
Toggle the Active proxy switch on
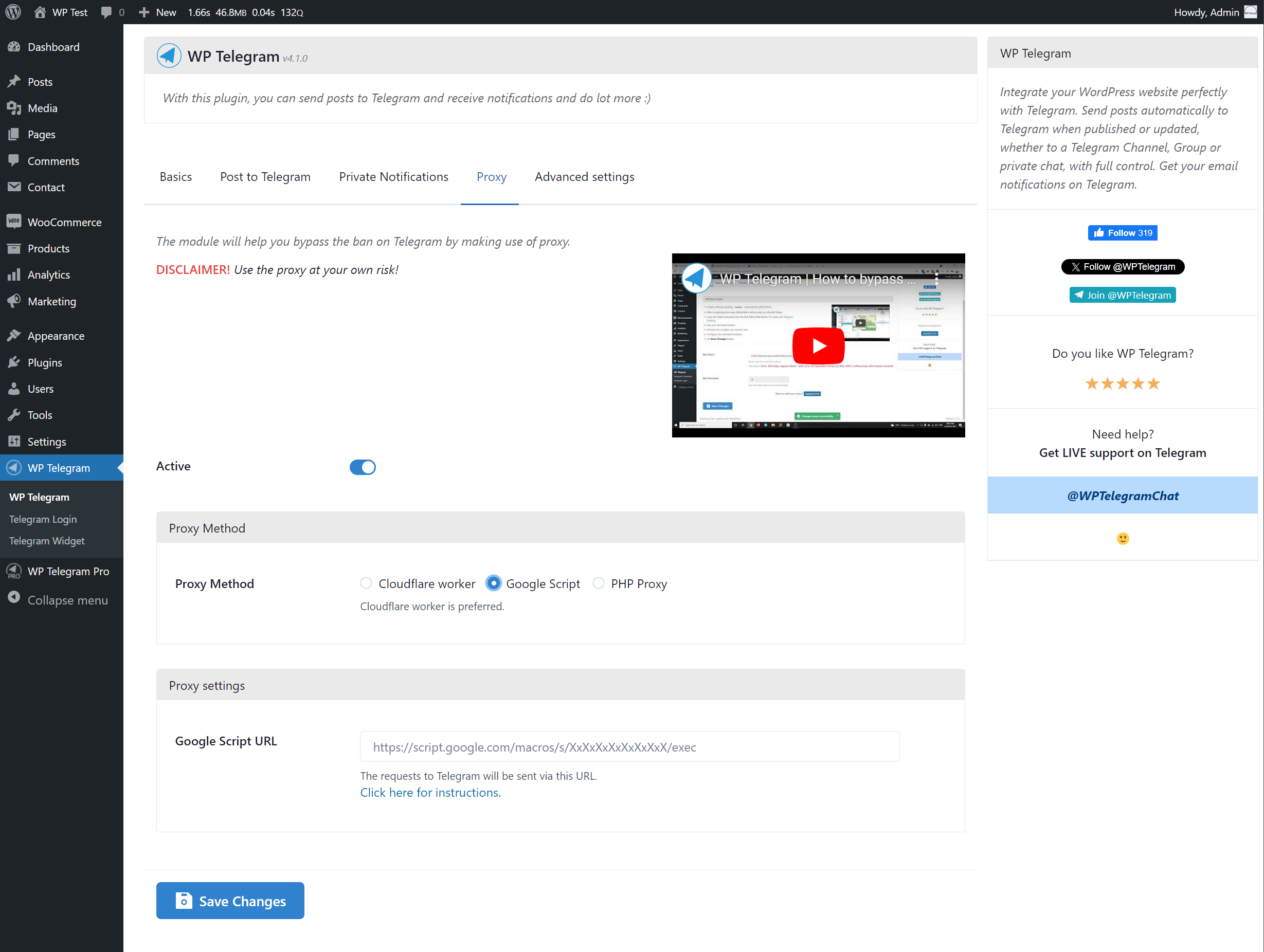tap(361, 467)
